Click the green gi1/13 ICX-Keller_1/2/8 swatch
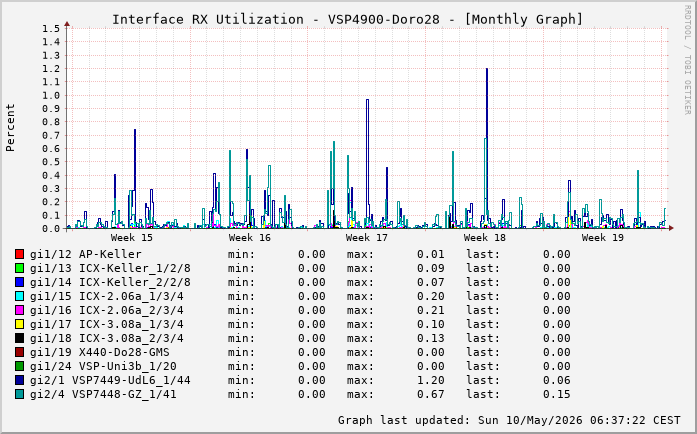697x434 pixels. 19,268
